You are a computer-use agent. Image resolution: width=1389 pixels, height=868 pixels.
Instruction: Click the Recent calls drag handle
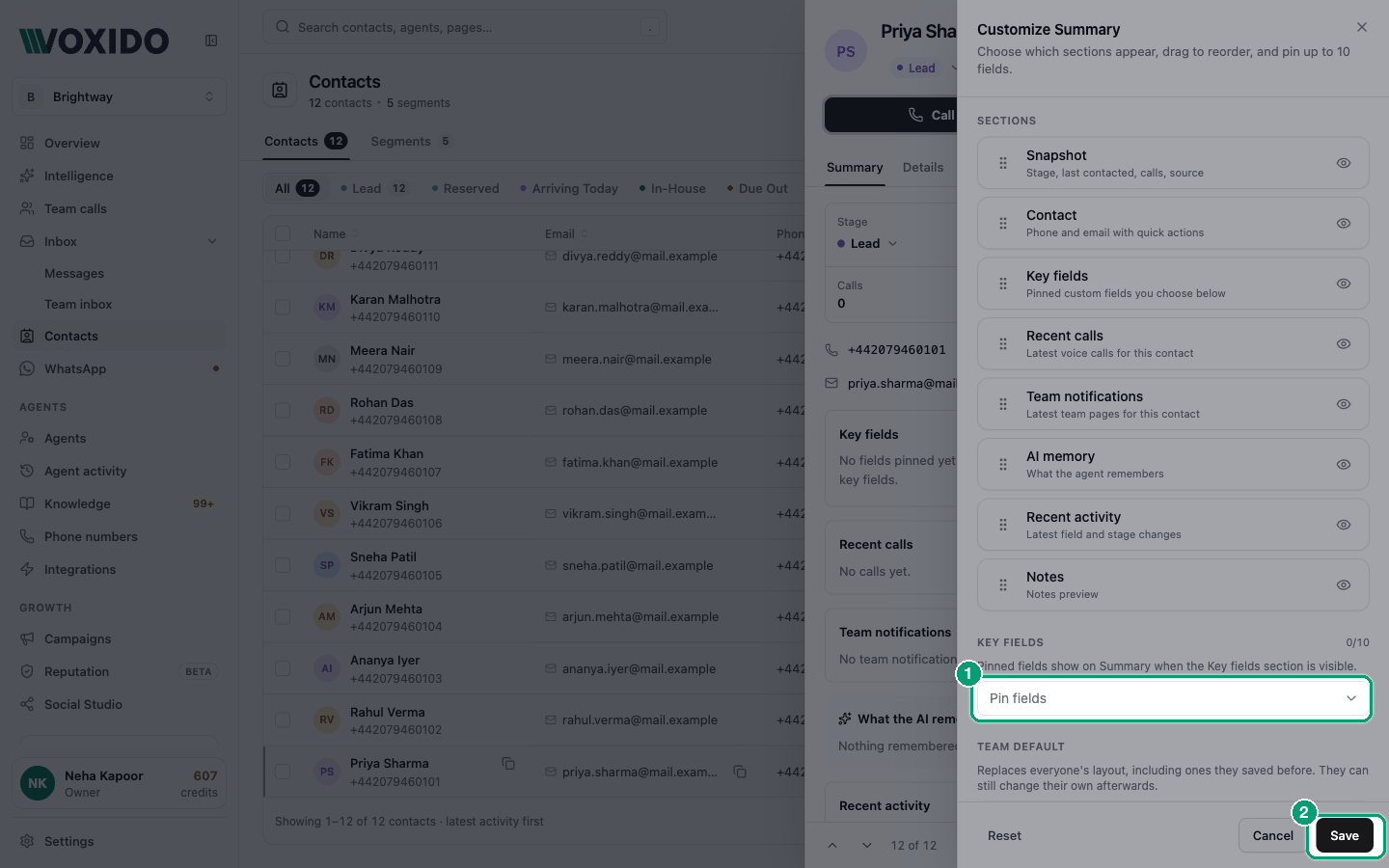pos(1003,343)
